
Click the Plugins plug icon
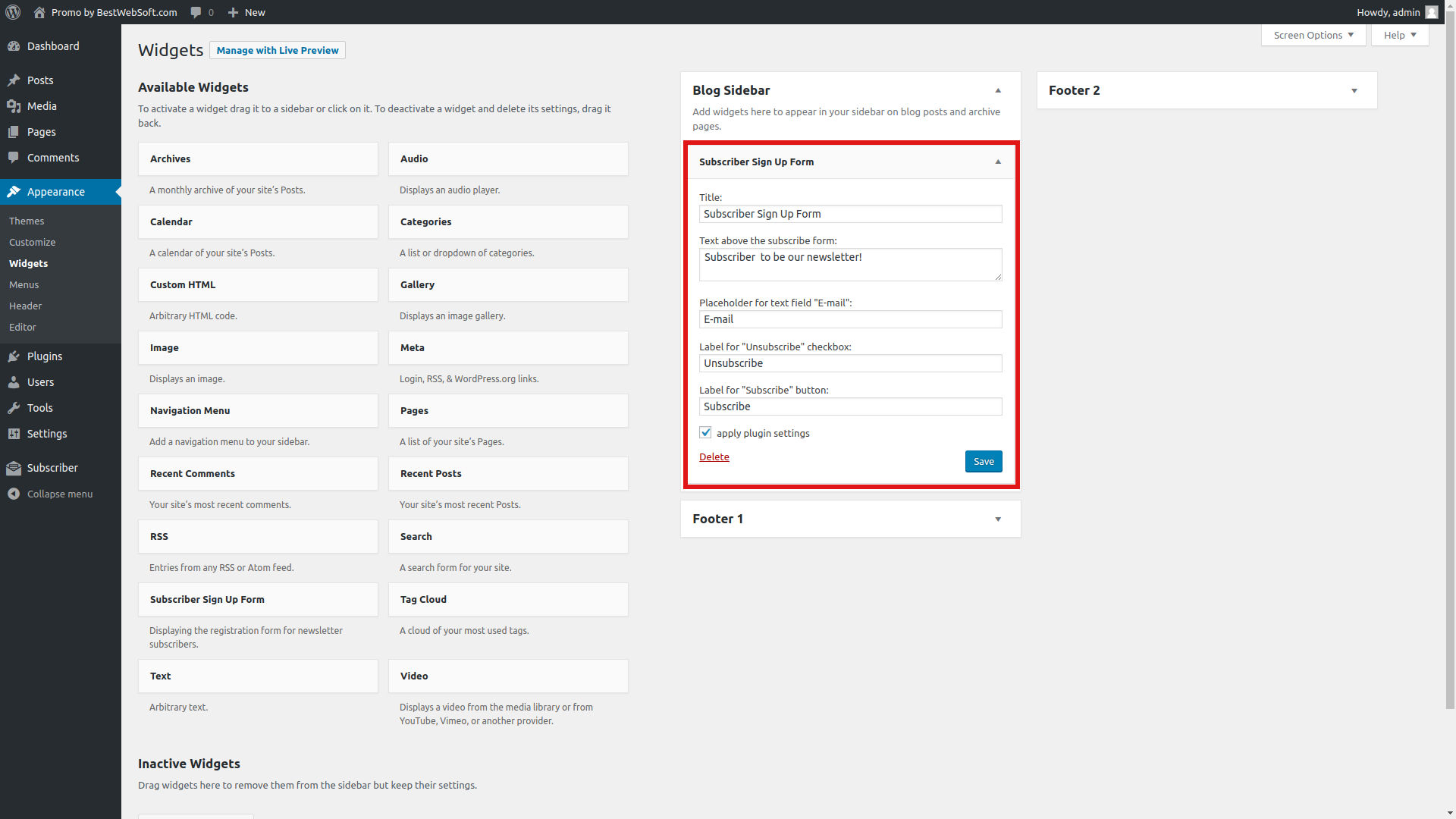(14, 356)
